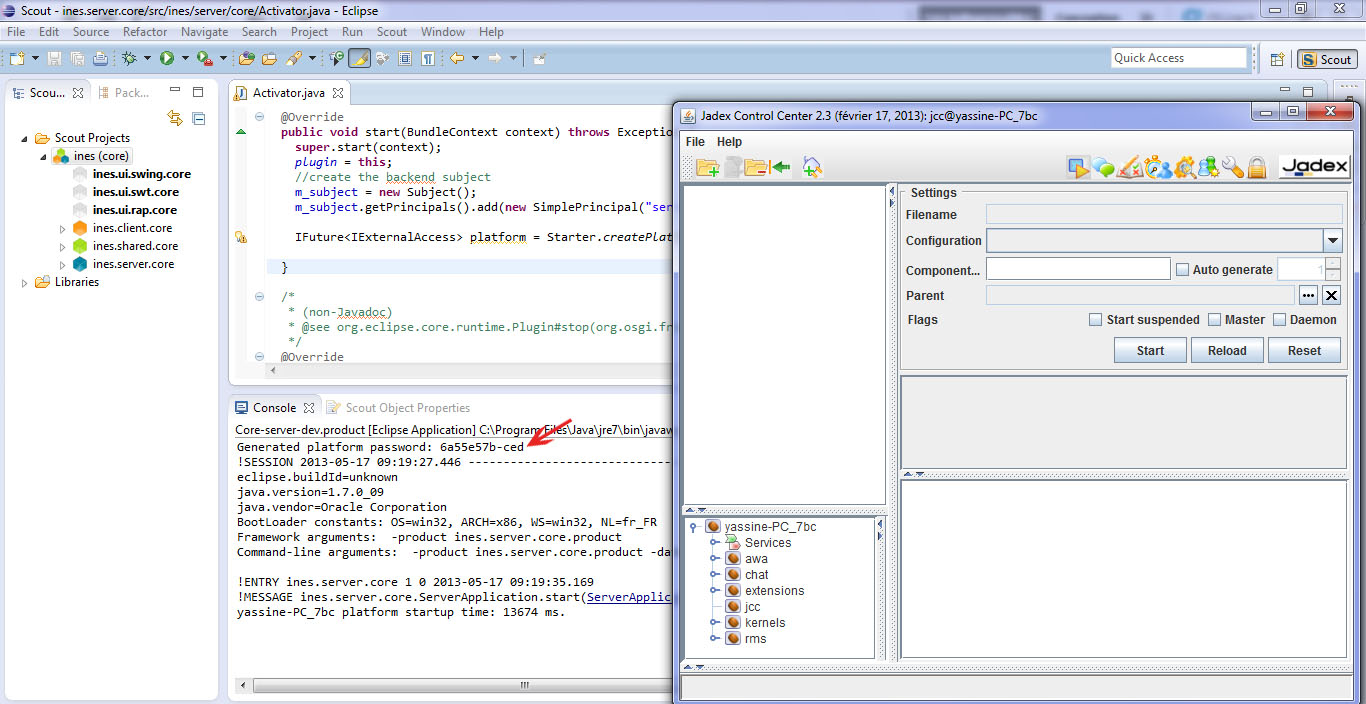
Task: Click the green left-arrow icon in Jadex toolbar
Action: coord(780,168)
